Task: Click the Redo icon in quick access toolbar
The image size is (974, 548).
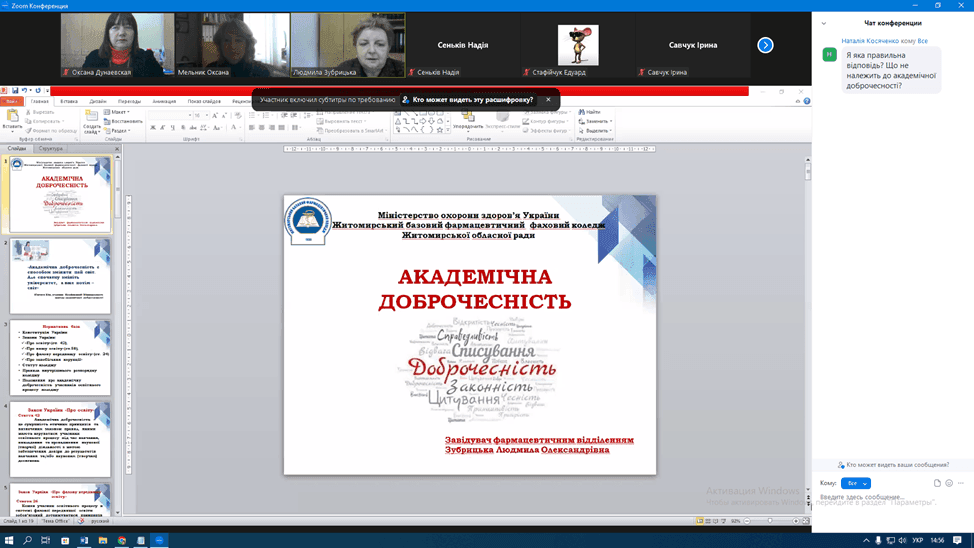Action: [38, 91]
